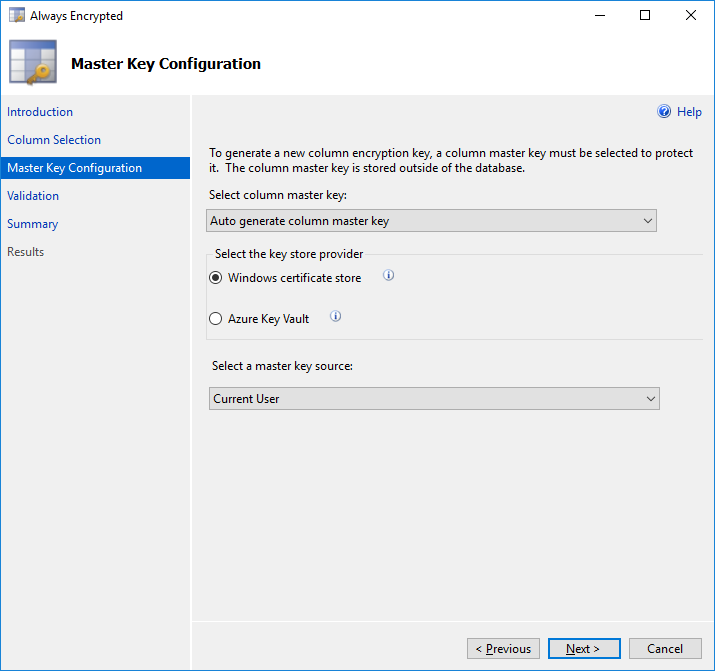The width and height of the screenshot is (715, 671).
Task: Select Windows certificate store radio button
Action: (216, 278)
